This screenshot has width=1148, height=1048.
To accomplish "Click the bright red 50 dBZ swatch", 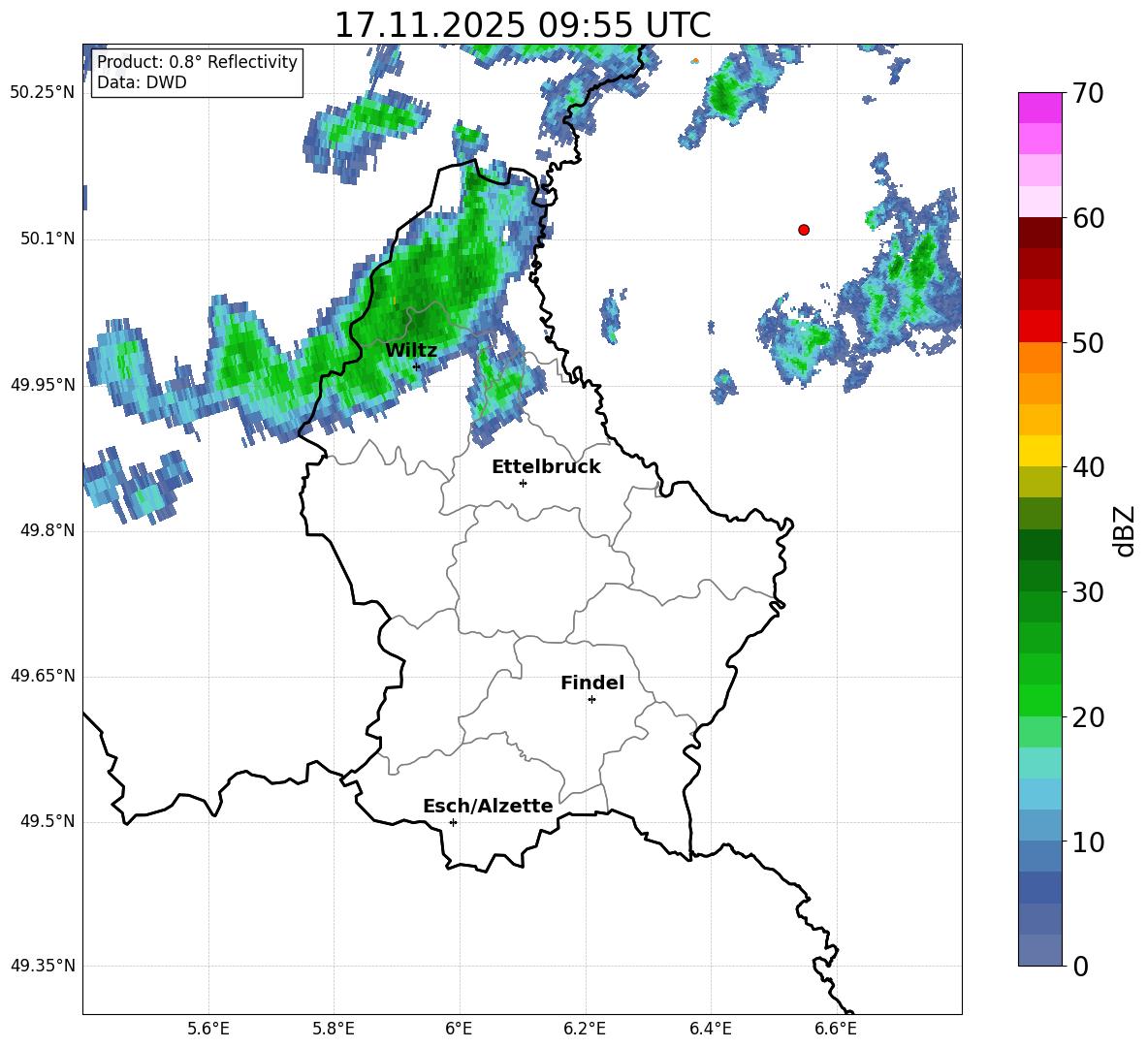I will (1039, 327).
